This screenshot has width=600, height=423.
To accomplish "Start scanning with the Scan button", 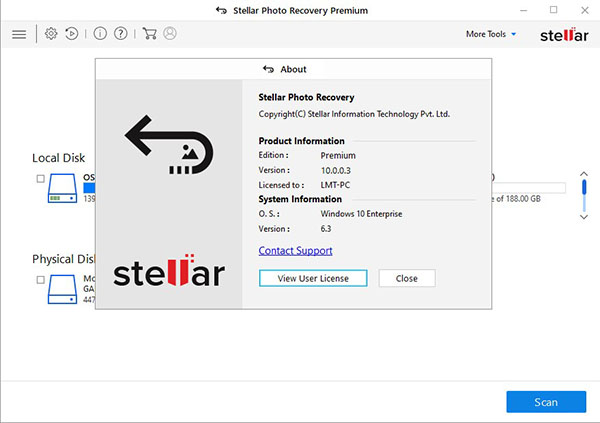I will tap(546, 402).
